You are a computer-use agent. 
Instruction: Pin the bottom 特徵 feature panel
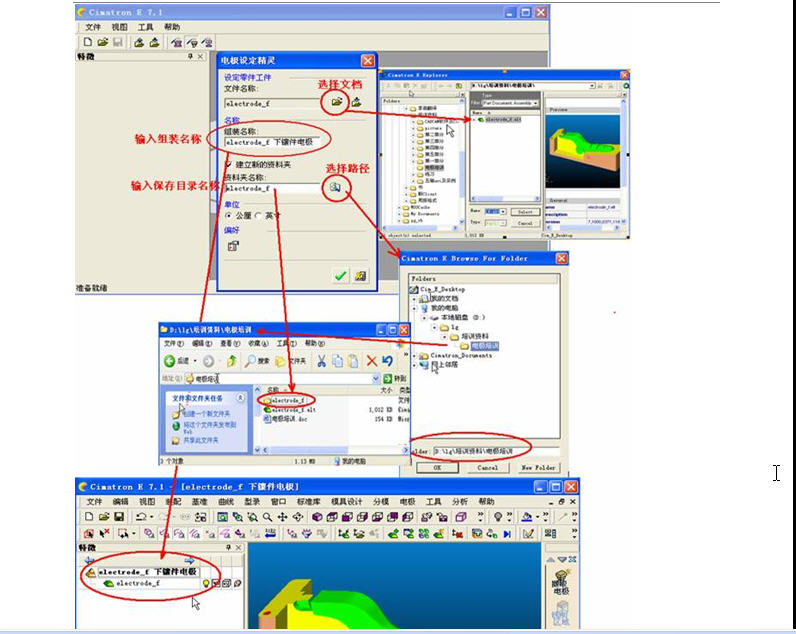(228, 548)
